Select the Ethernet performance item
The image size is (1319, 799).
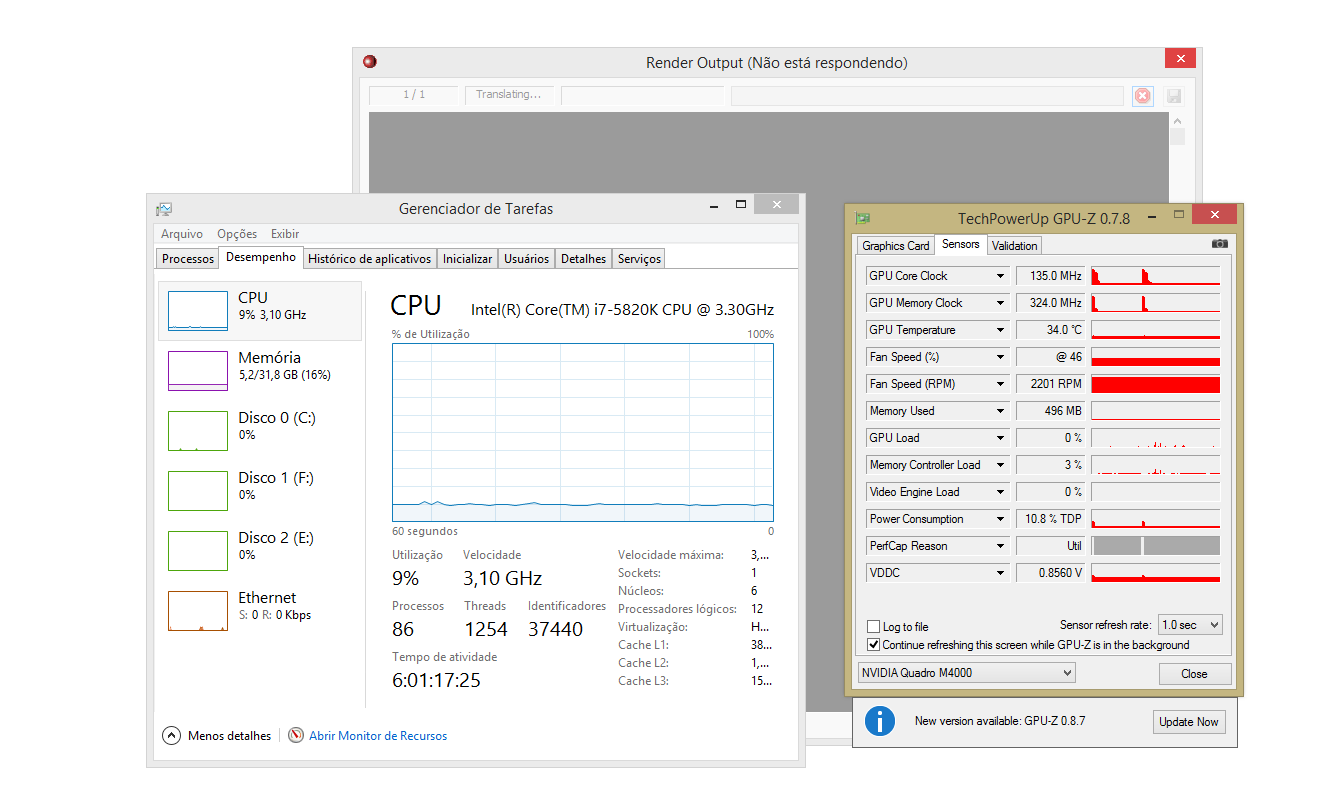[x=260, y=611]
